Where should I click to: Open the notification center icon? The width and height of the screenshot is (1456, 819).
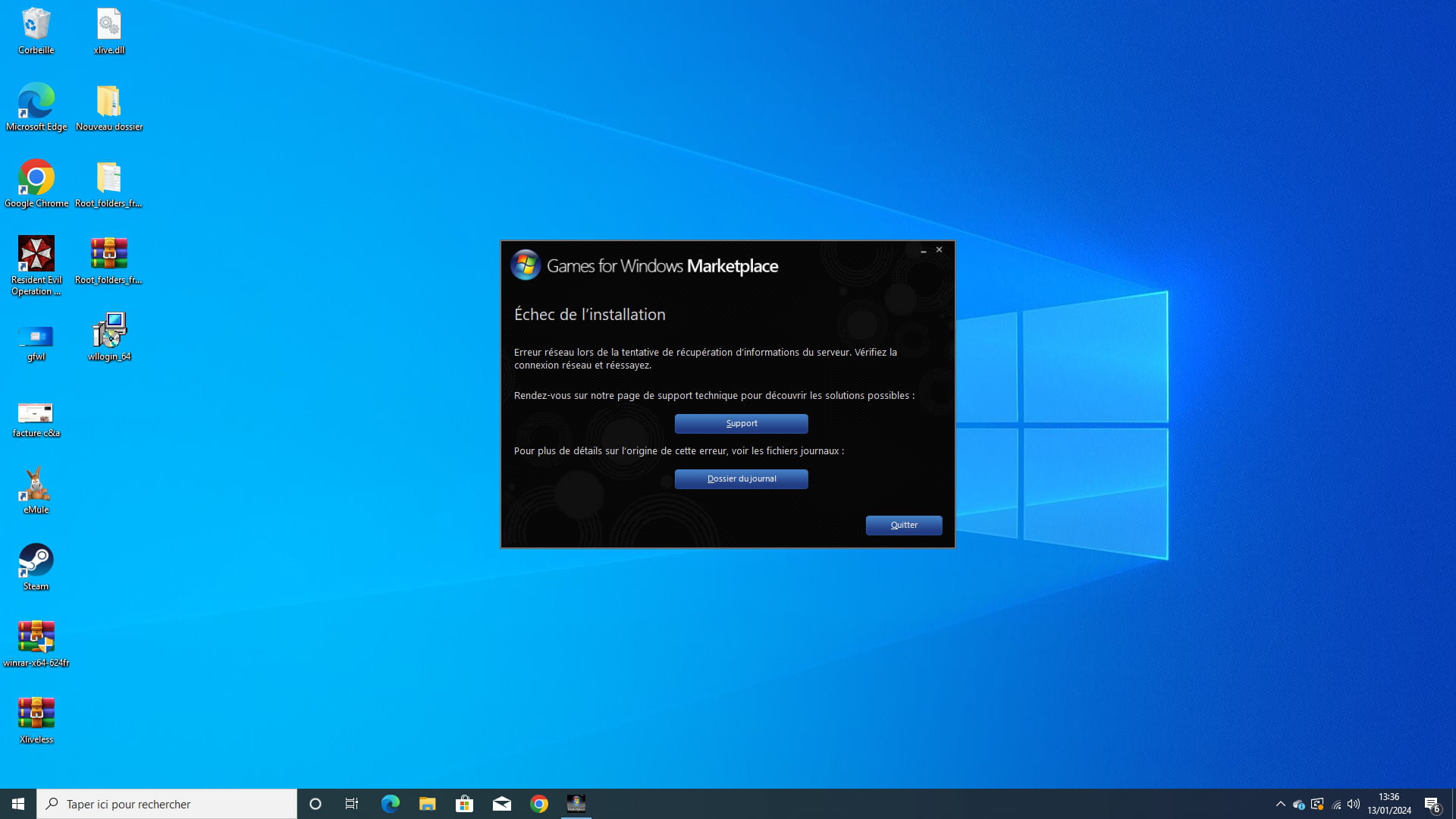pos(1432,804)
